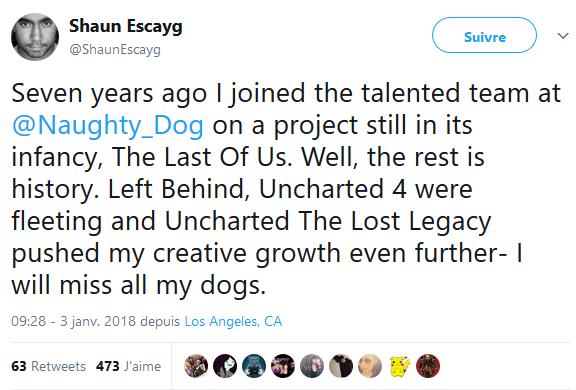
Task: View the 63 Retweets list
Action: tap(48, 366)
